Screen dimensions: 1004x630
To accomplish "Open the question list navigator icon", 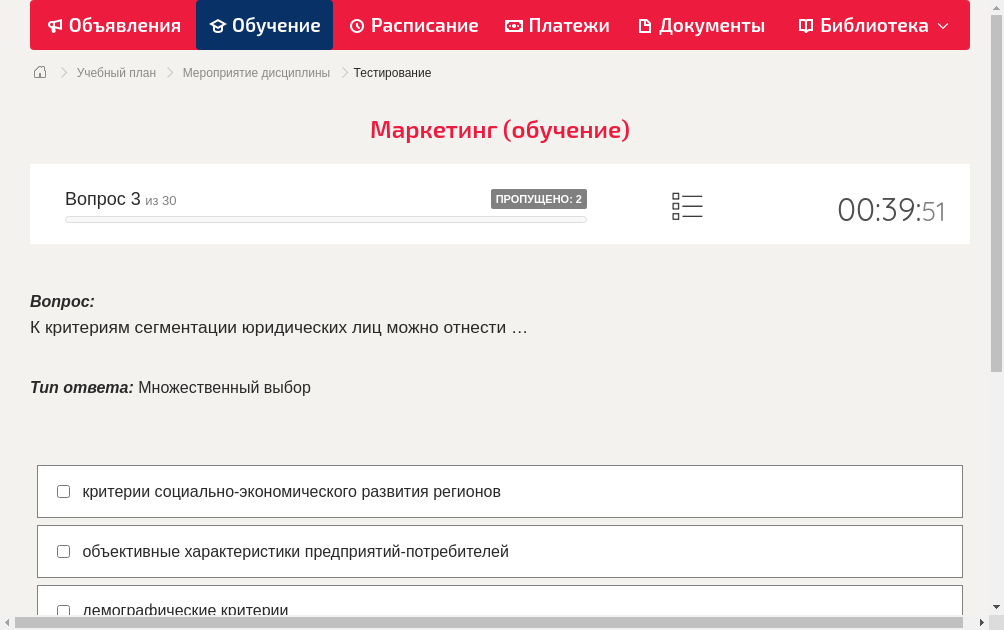I will (687, 204).
